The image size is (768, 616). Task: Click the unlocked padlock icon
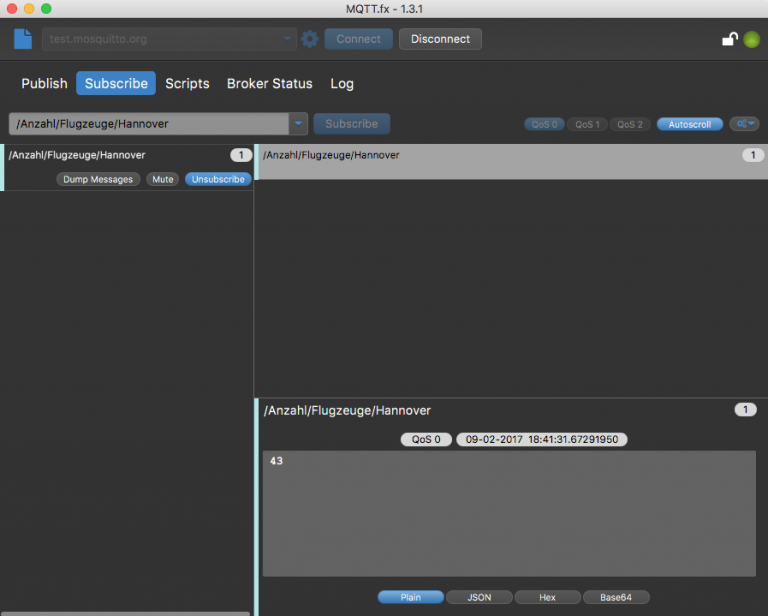730,39
